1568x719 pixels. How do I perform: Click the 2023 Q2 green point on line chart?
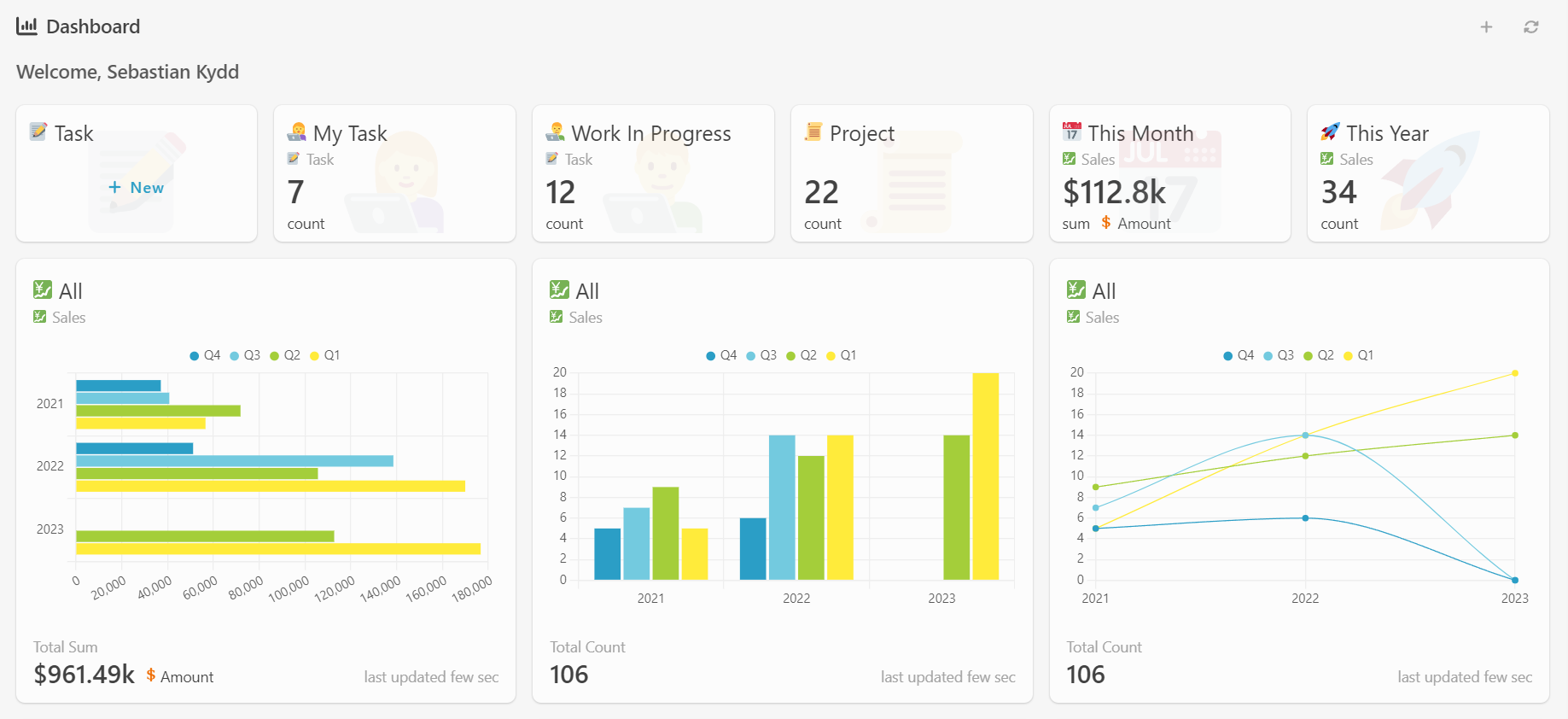(1515, 435)
